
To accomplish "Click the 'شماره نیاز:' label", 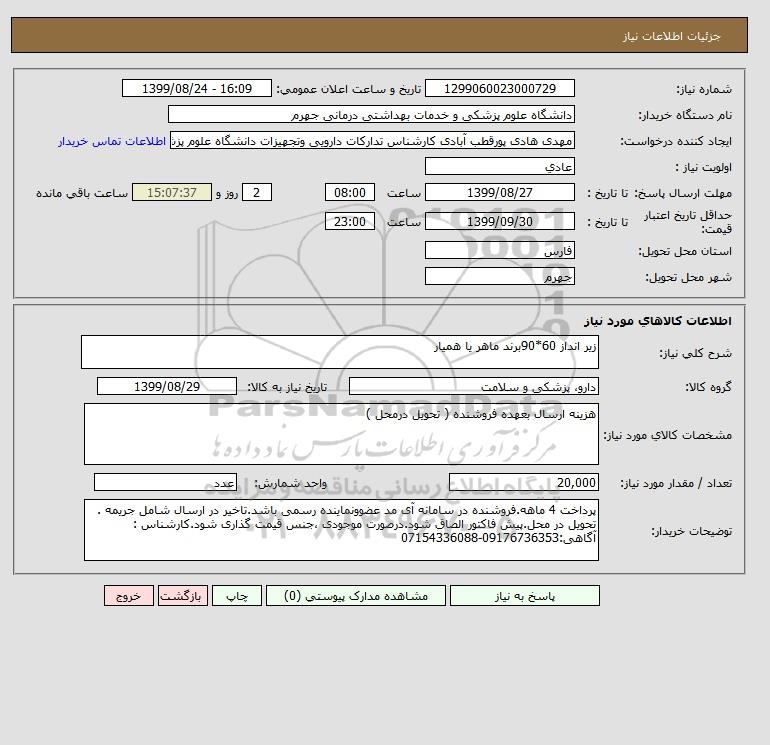I will pyautogui.click(x=704, y=89).
